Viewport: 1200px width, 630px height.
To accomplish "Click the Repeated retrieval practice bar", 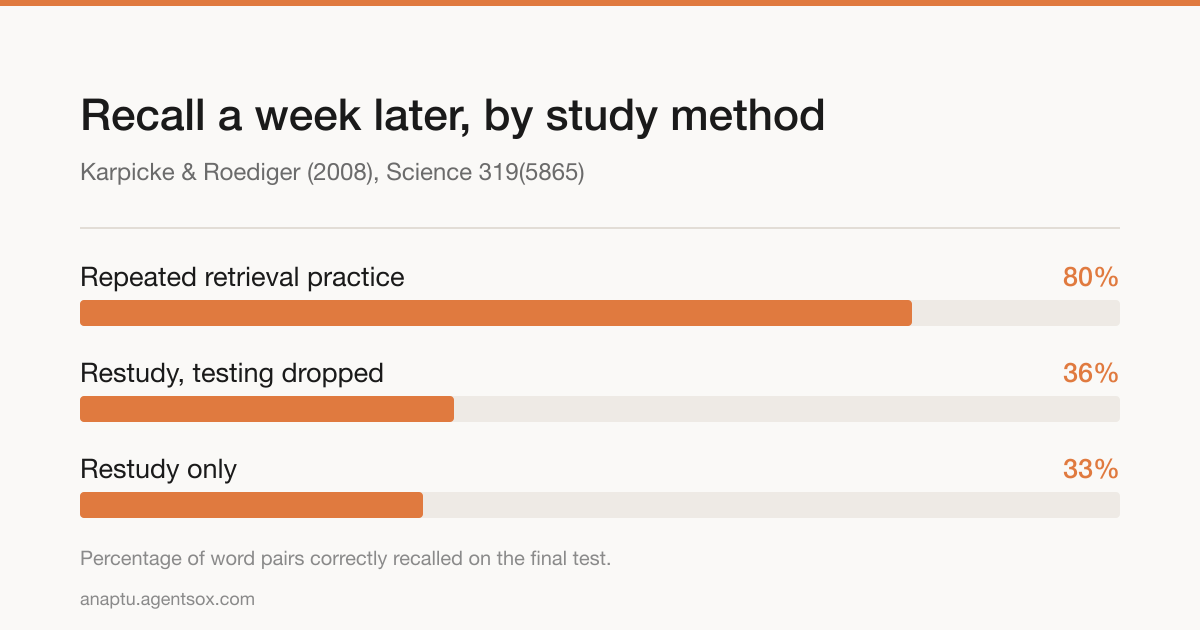I will pos(496,313).
